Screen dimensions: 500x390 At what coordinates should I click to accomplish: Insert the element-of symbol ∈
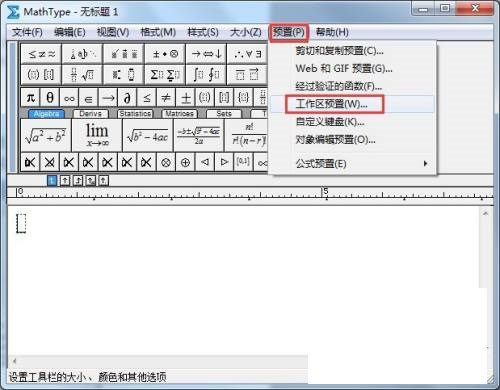click(x=88, y=97)
